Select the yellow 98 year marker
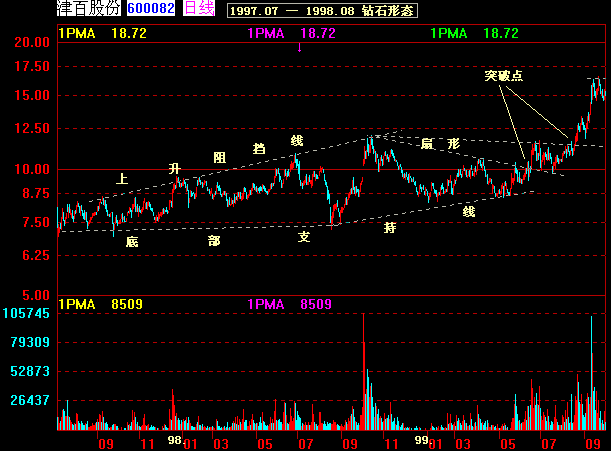The image size is (611, 451). (x=174, y=440)
